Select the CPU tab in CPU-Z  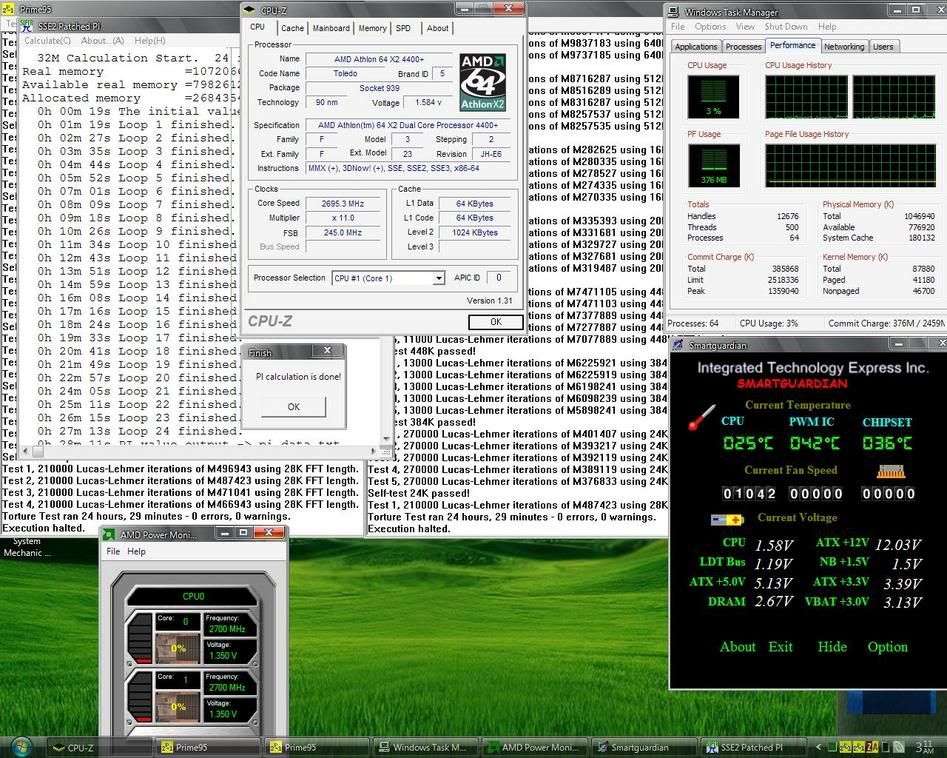pyautogui.click(x=258, y=27)
